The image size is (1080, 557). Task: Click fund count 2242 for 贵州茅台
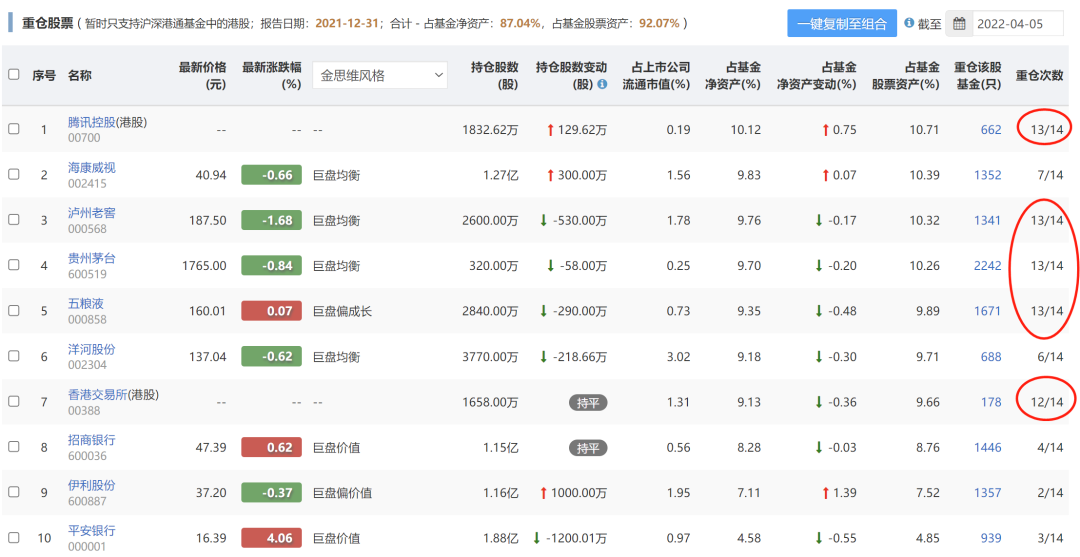[x=987, y=266]
